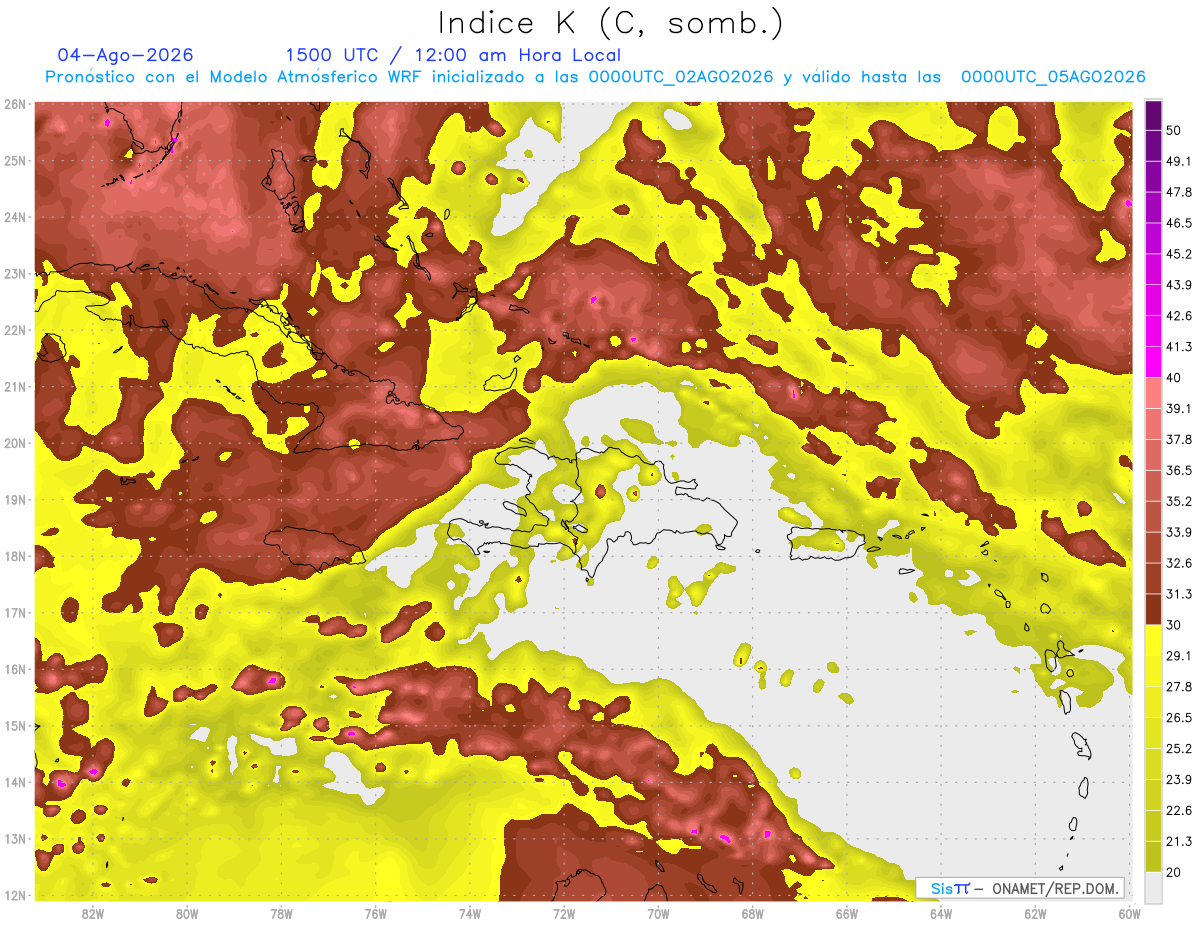Screen dimensions: 1200x927
Task: Click the color scale value "23.9"
Action: (x=1180, y=780)
